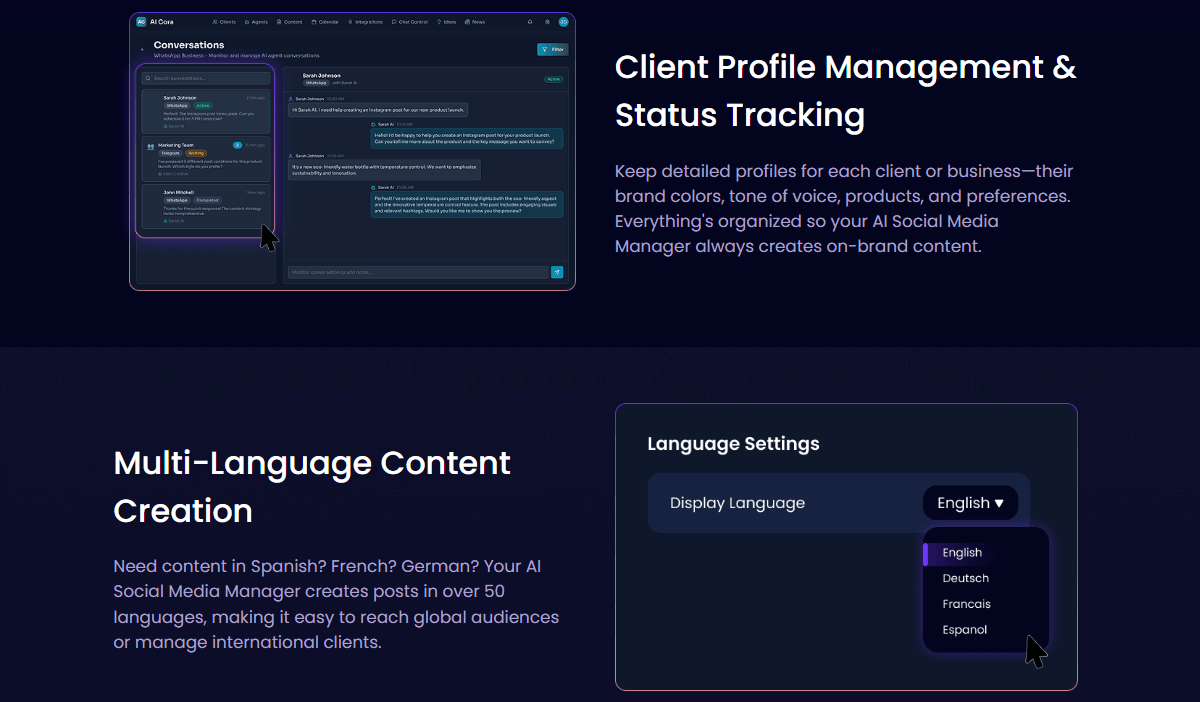This screenshot has width=1200, height=702.
Task: Choose Deutsch in the language list
Action: (965, 578)
